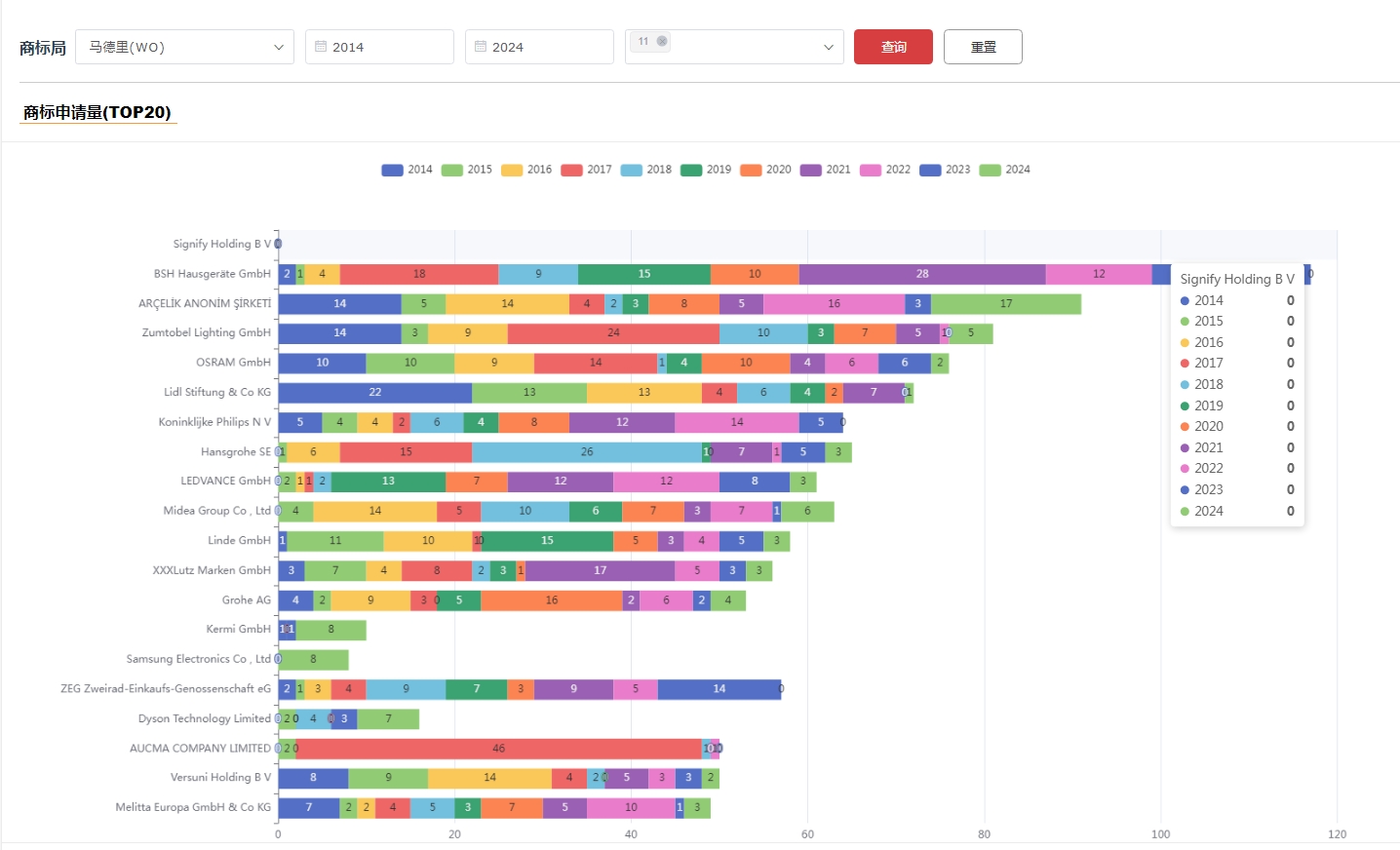The width and height of the screenshot is (1400, 850).
Task: Click the 2015 green legend marker
Action: coord(451,170)
